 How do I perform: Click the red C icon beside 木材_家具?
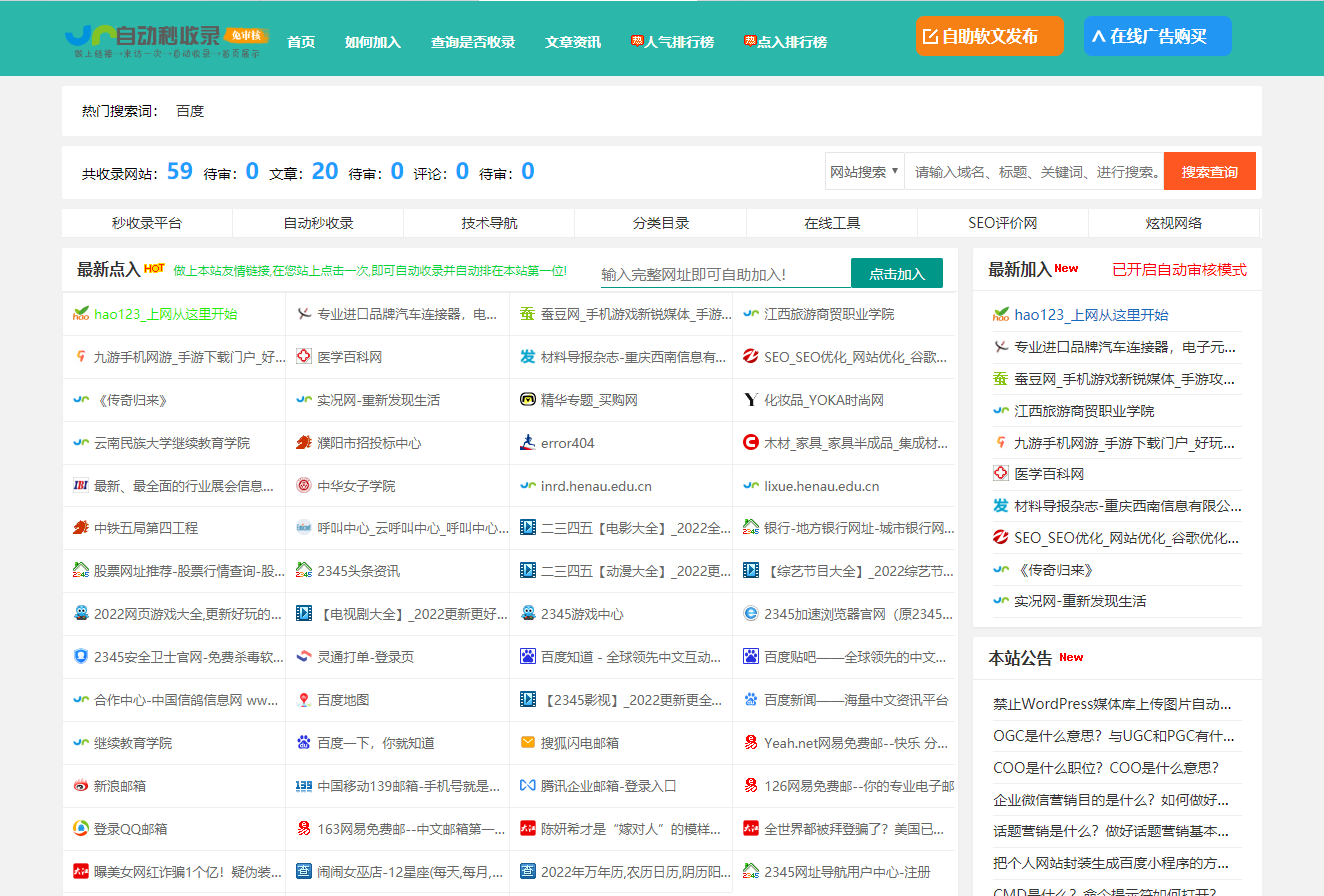751,443
